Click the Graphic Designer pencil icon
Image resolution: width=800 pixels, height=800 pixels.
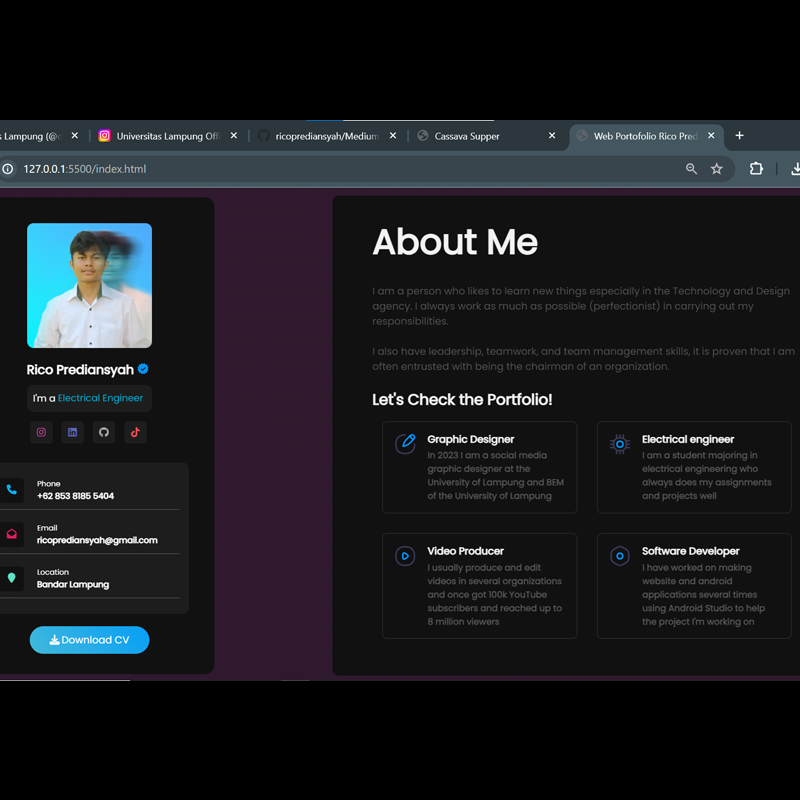pos(405,443)
